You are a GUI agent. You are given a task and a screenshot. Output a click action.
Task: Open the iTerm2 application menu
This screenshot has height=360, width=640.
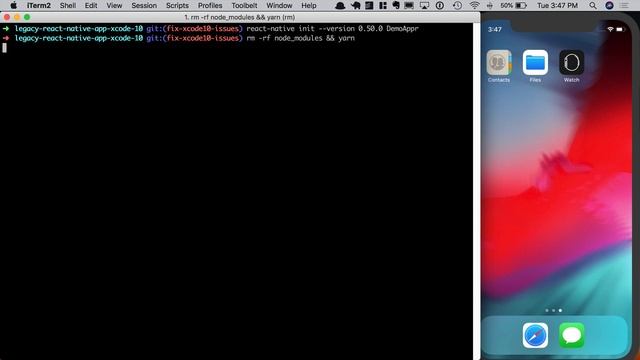point(39,5)
